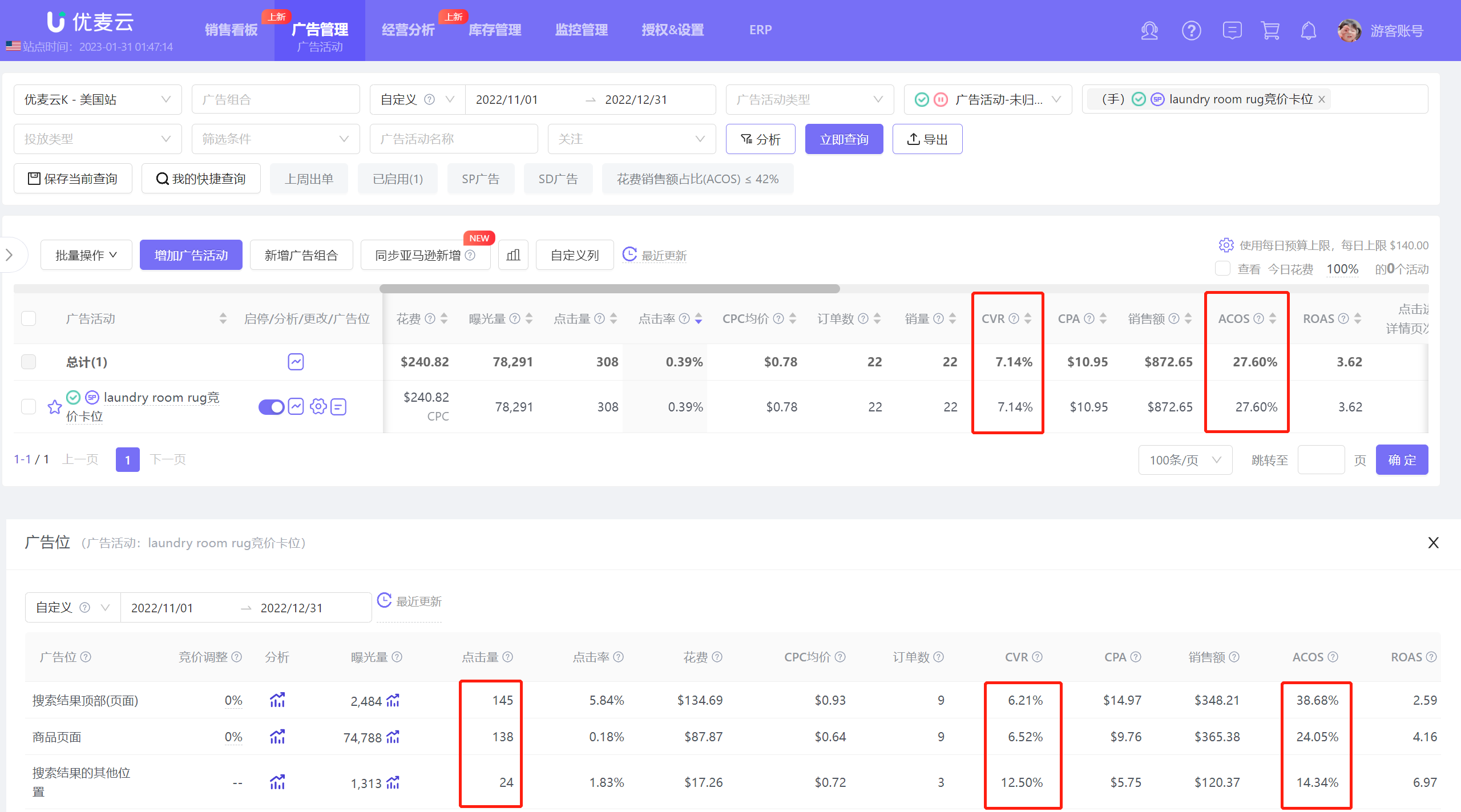Viewport: 1461px width, 812px height.
Task: Open the shopping cart icon
Action: point(1270,31)
